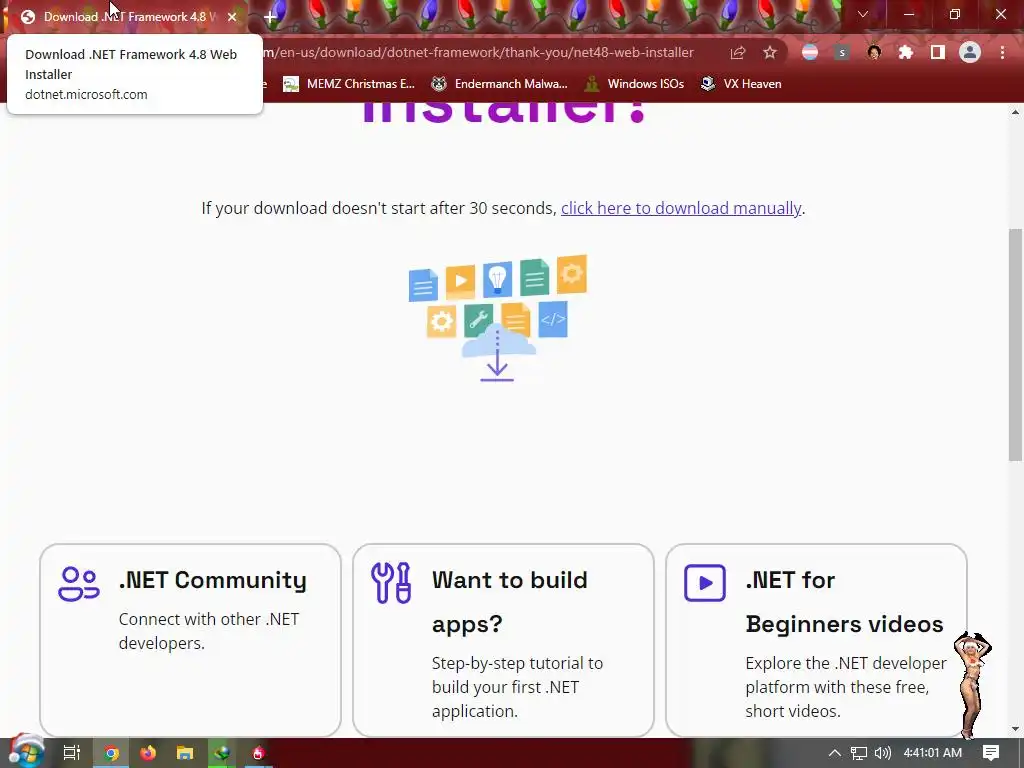Open Task View on the taskbar

click(72, 753)
